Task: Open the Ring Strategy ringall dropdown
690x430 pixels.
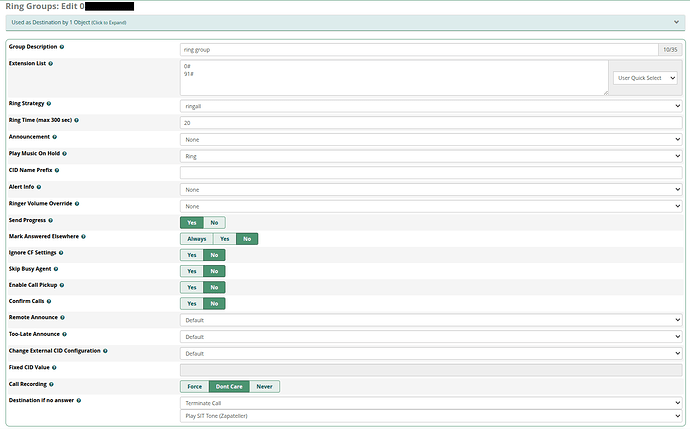Action: click(431, 106)
